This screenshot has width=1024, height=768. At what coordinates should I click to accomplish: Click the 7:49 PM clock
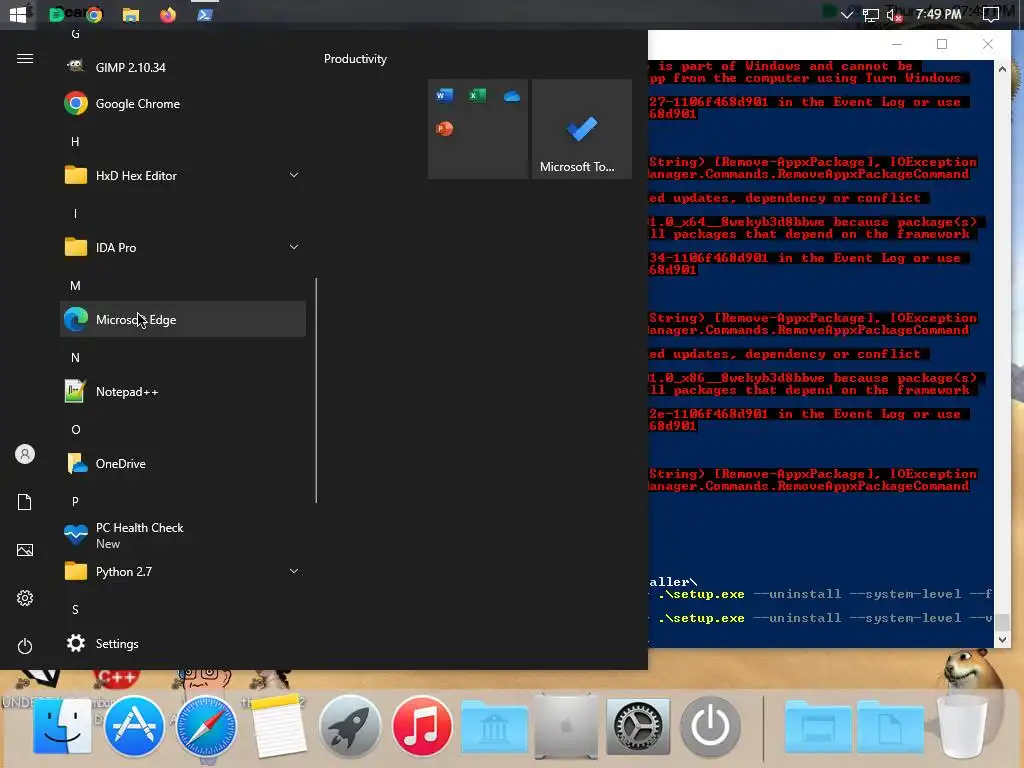[x=938, y=14]
